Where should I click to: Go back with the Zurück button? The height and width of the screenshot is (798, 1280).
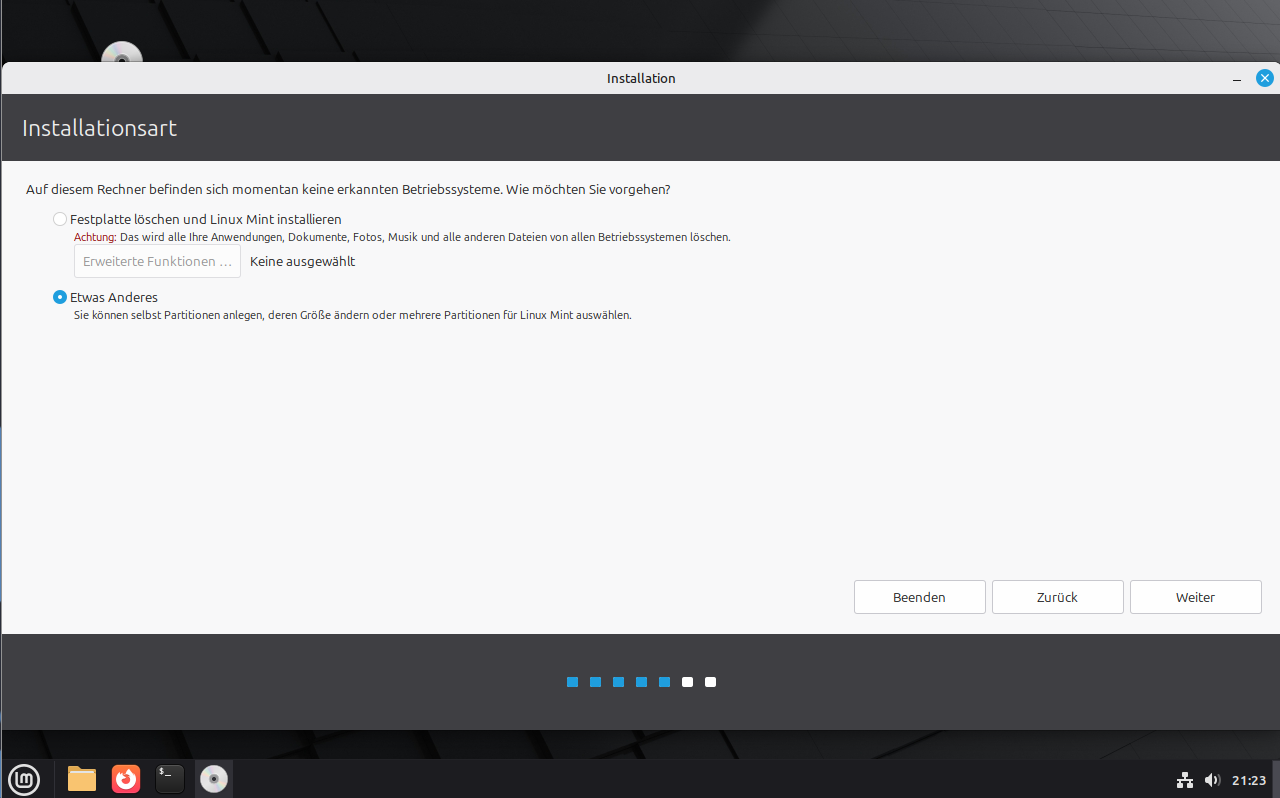[x=1057, y=597]
